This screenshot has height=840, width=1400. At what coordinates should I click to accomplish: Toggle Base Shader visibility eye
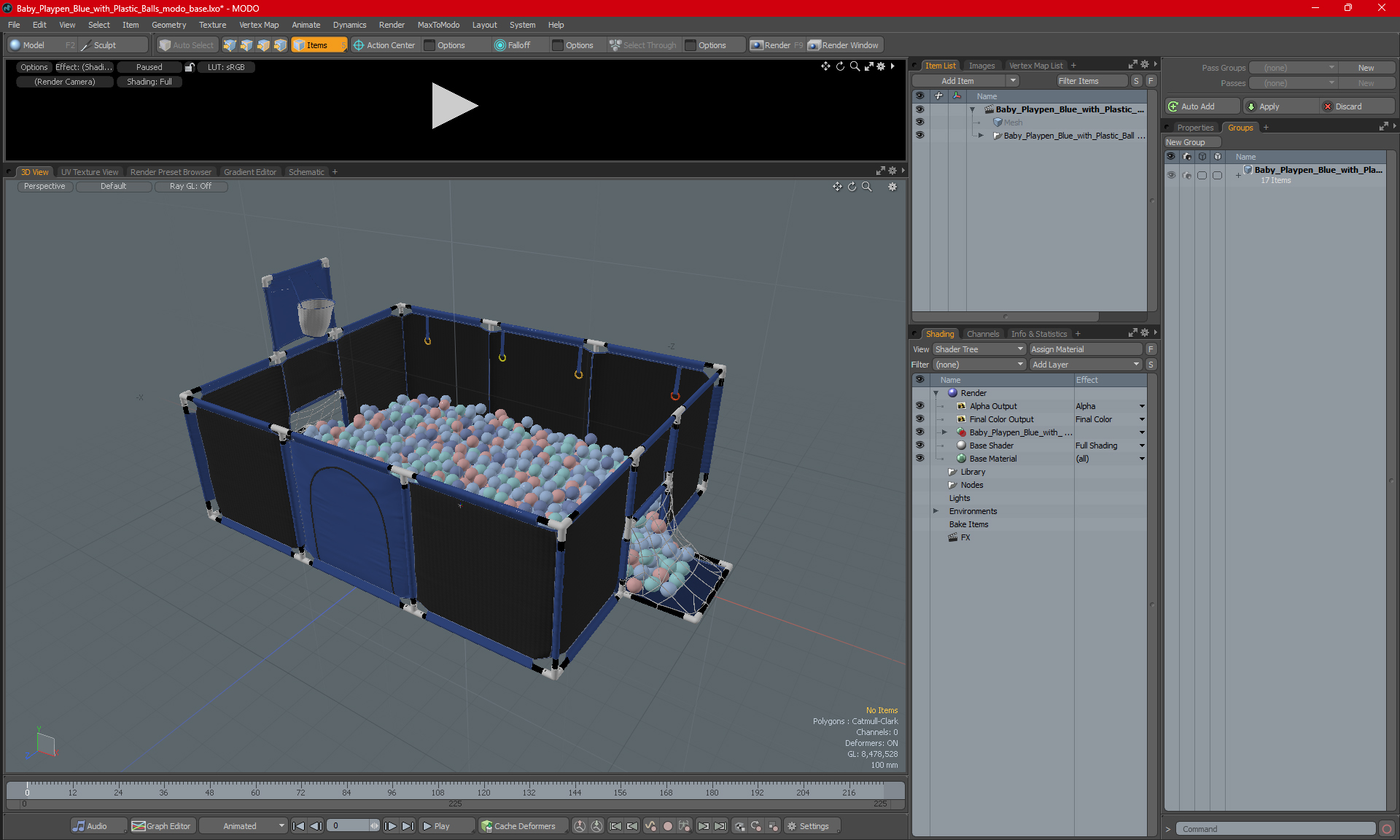point(919,446)
